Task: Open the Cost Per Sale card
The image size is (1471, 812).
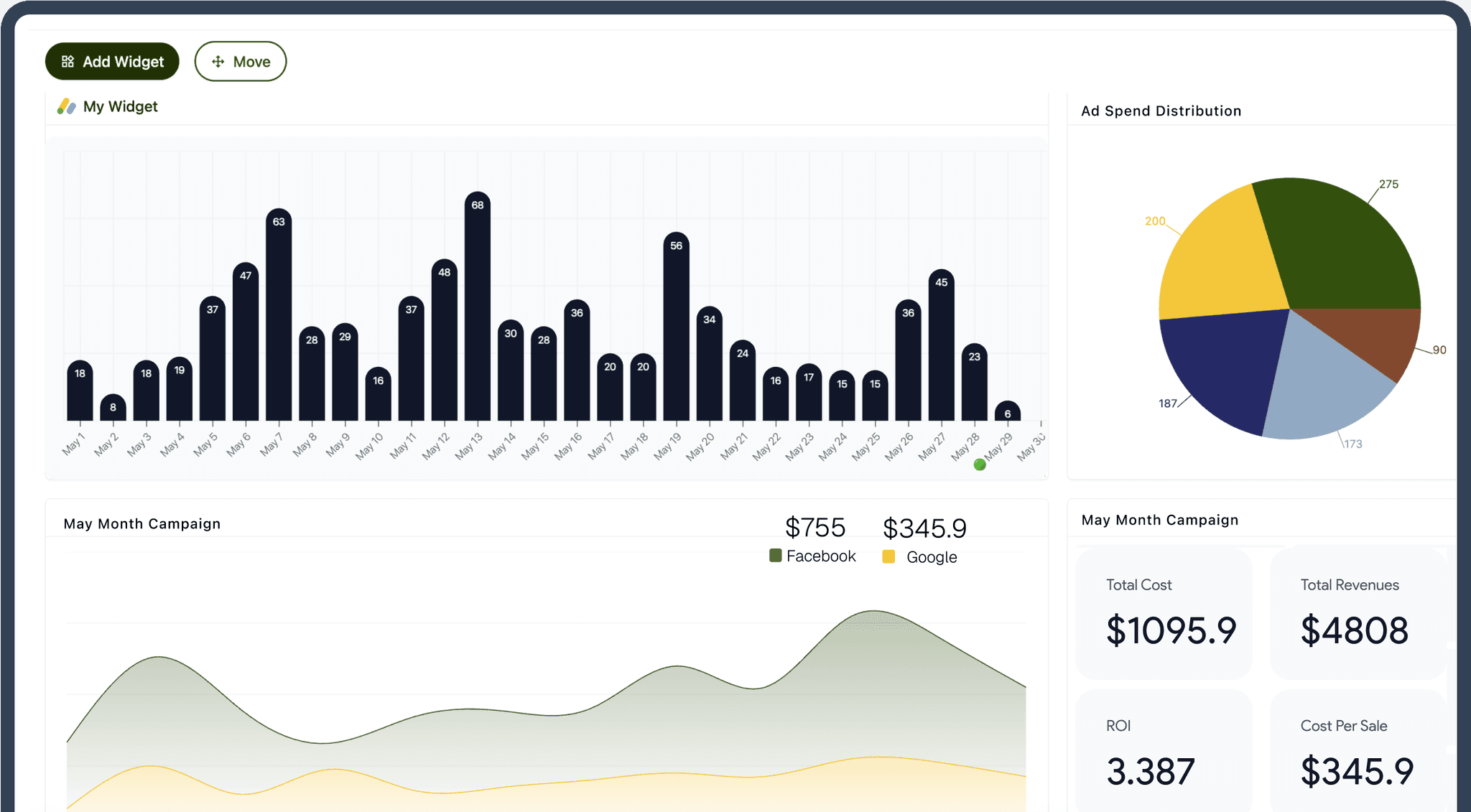Action: pyautogui.click(x=1358, y=751)
